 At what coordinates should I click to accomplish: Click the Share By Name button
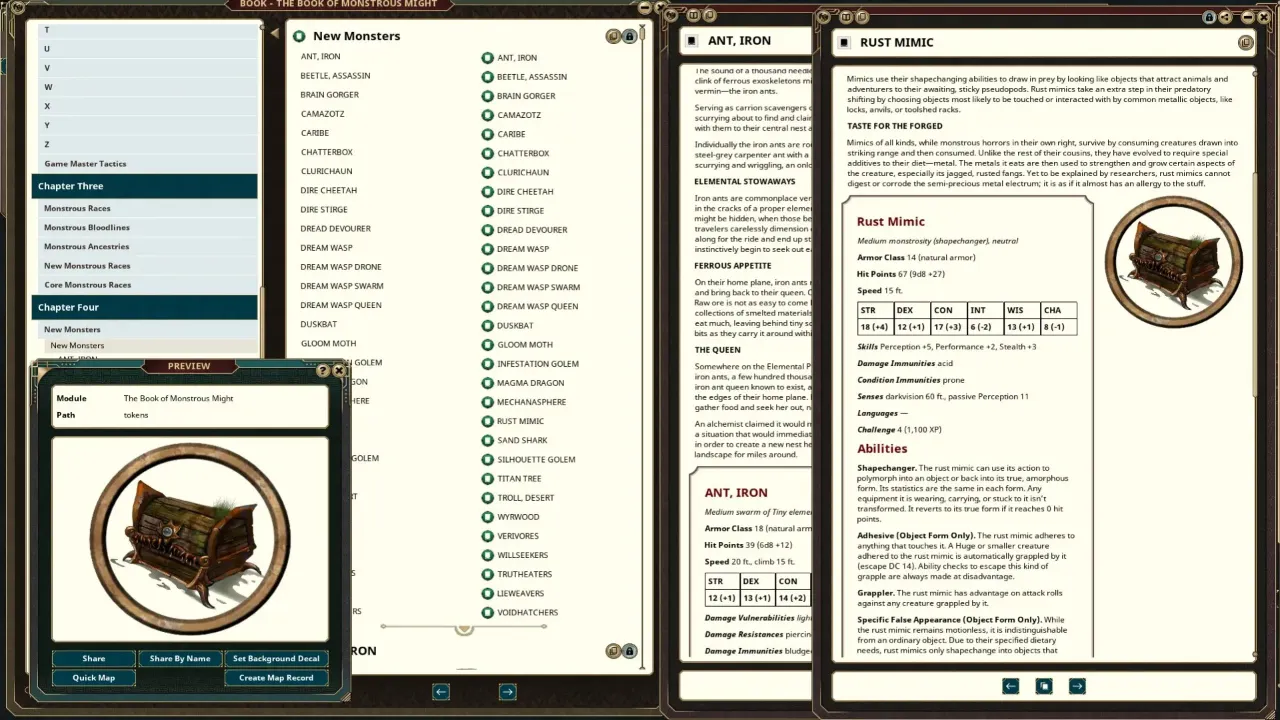(x=180, y=659)
